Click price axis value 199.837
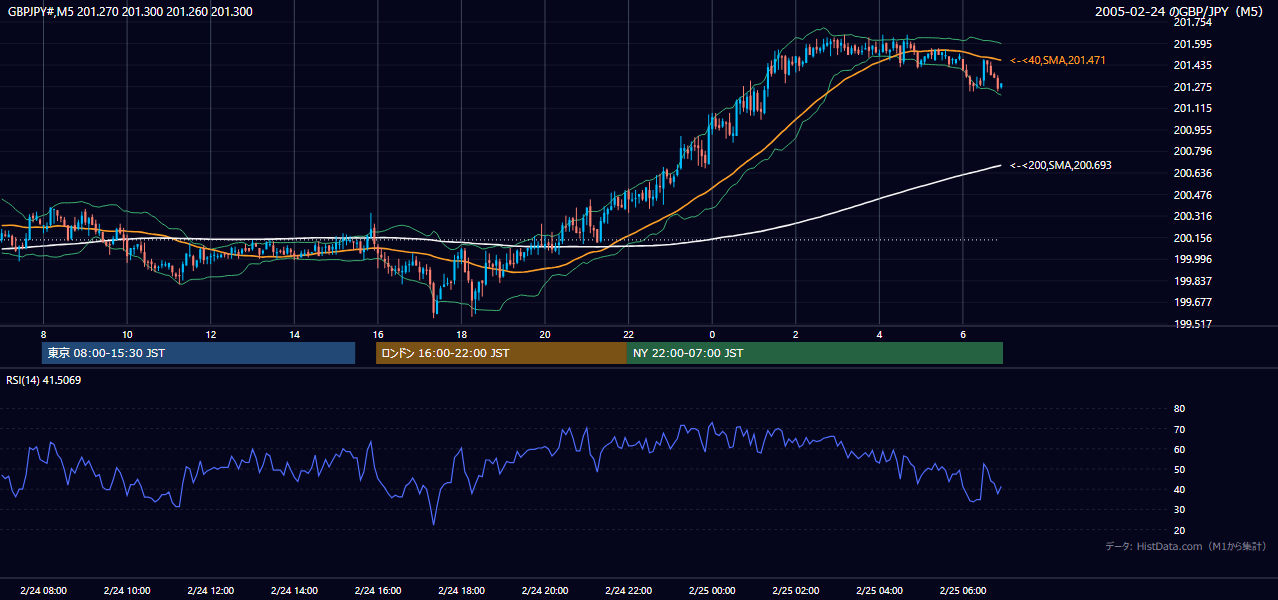The width and height of the screenshot is (1278, 600). tap(1192, 281)
